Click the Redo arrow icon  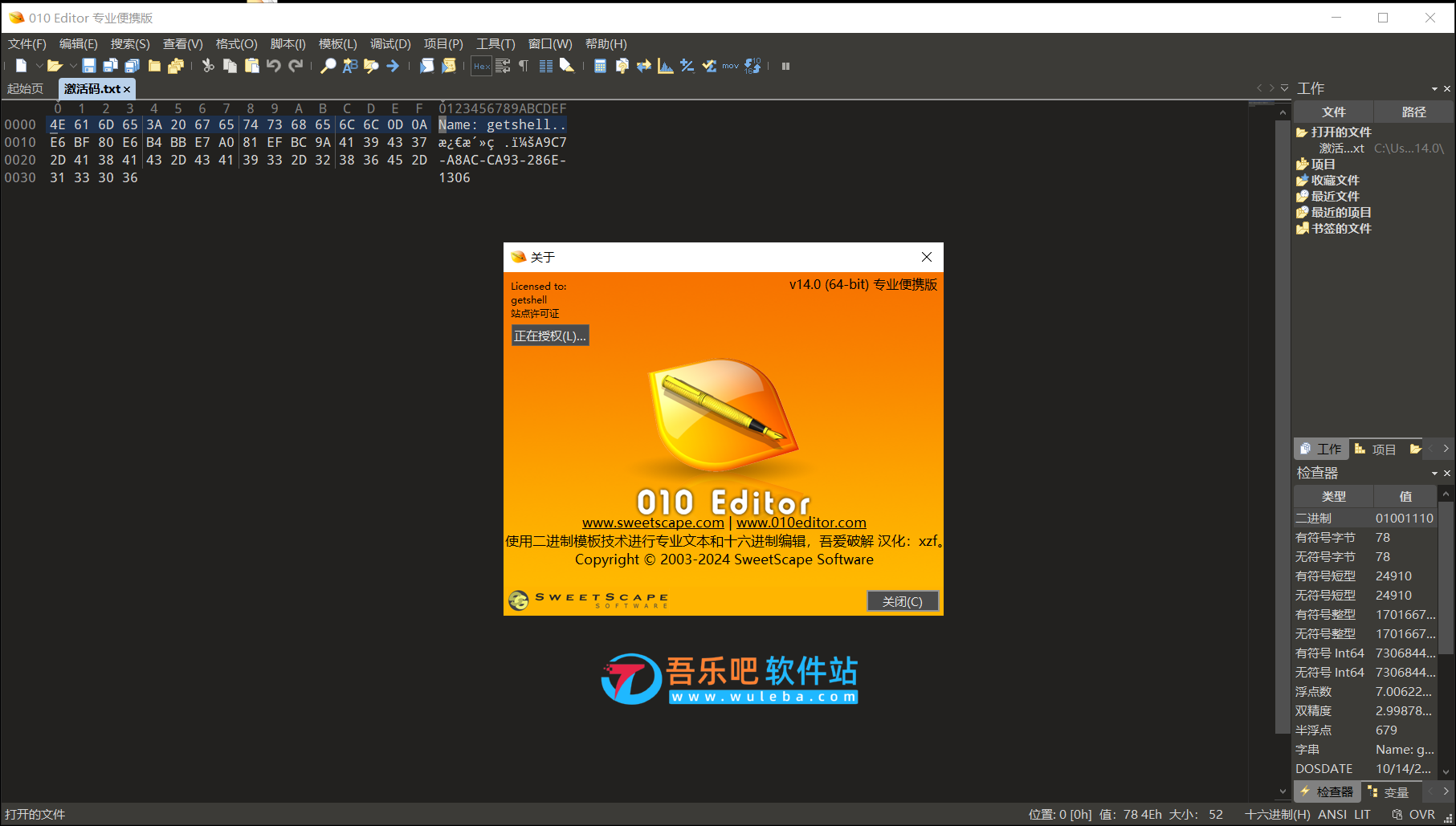point(296,66)
